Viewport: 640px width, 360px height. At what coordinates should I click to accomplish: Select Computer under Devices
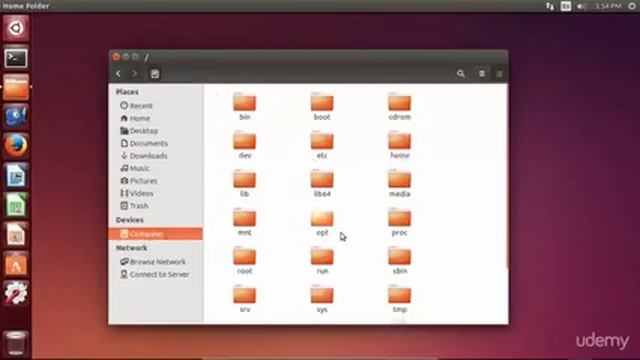156,234
